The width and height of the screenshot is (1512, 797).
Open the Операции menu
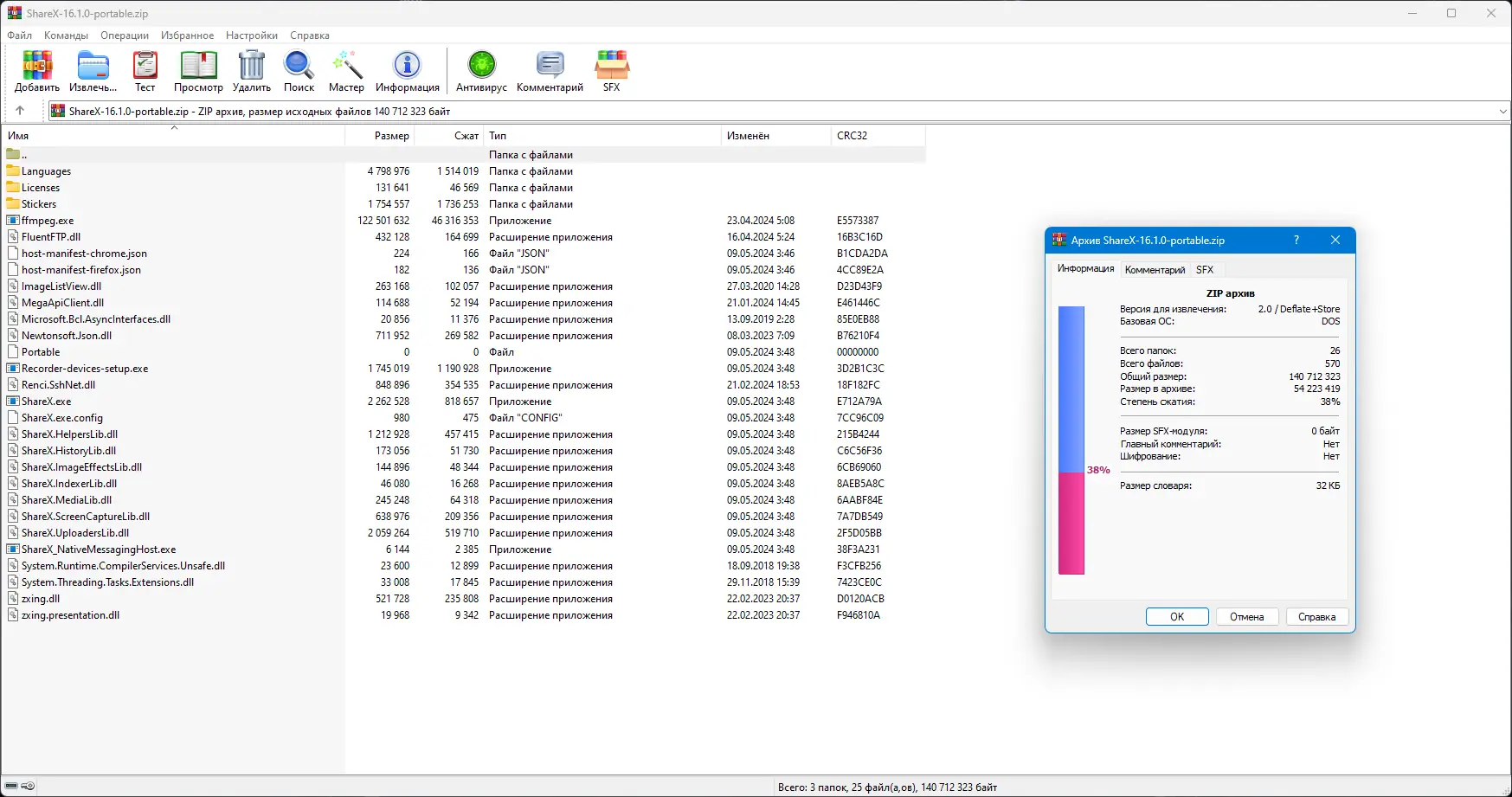point(125,35)
